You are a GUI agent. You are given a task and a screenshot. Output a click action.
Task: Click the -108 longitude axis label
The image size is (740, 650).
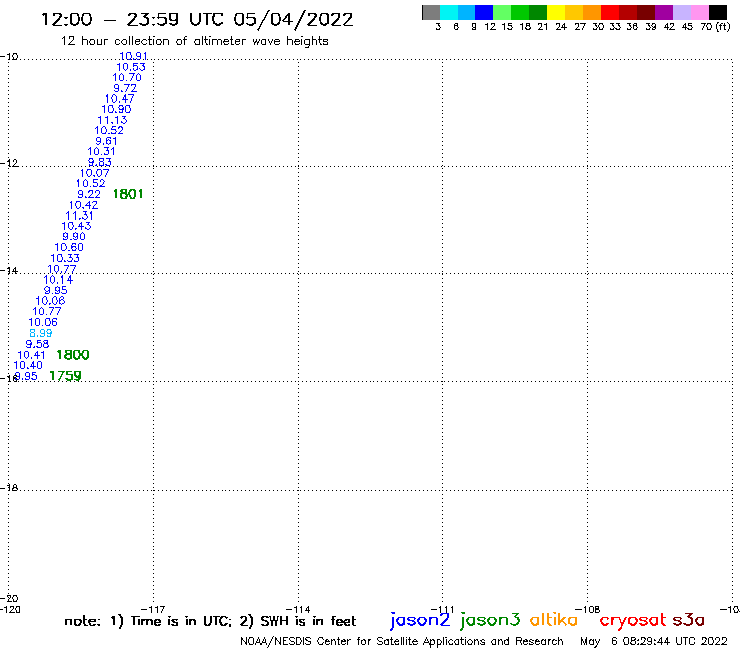(588, 609)
